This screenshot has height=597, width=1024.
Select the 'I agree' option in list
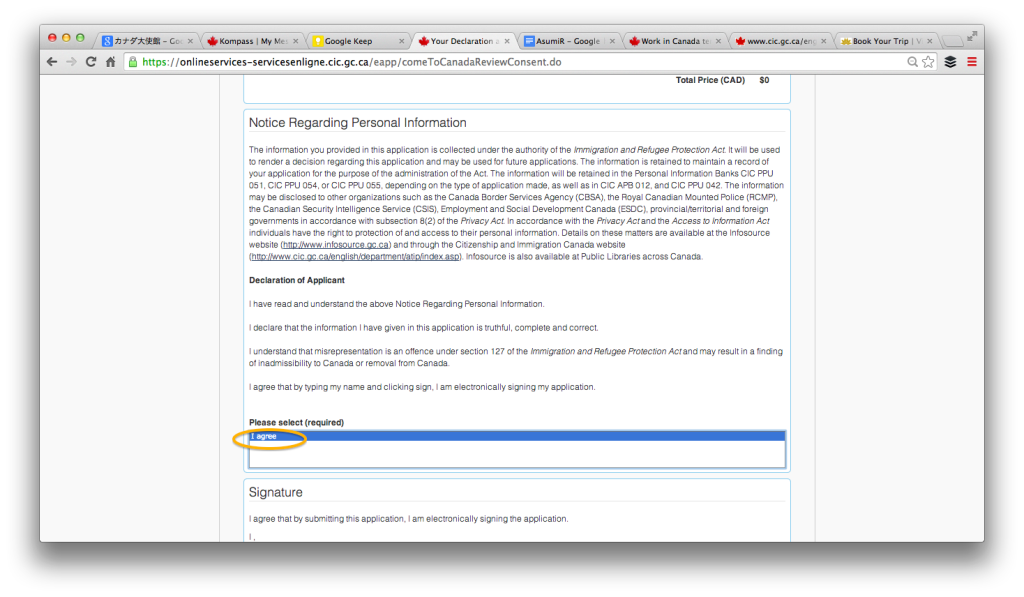(517, 436)
